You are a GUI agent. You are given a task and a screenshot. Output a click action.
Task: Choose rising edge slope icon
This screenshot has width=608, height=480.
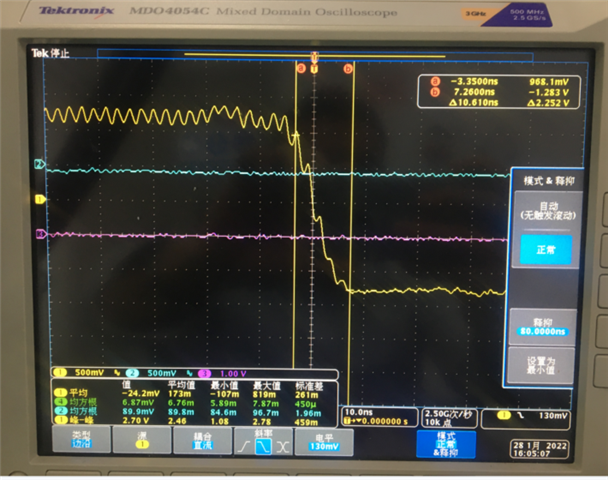click(244, 447)
